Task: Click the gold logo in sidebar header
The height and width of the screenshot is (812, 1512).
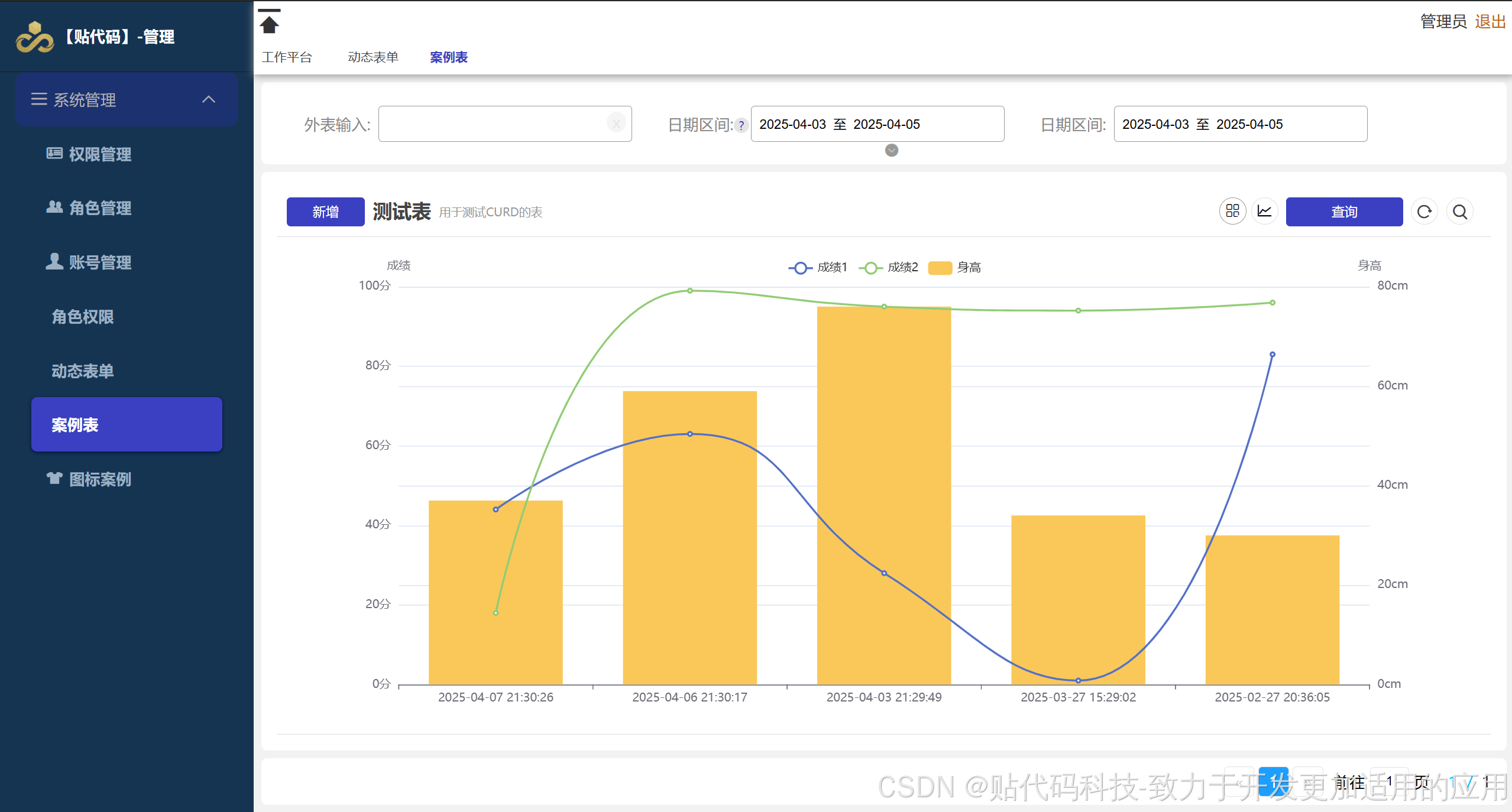Action: point(34,37)
